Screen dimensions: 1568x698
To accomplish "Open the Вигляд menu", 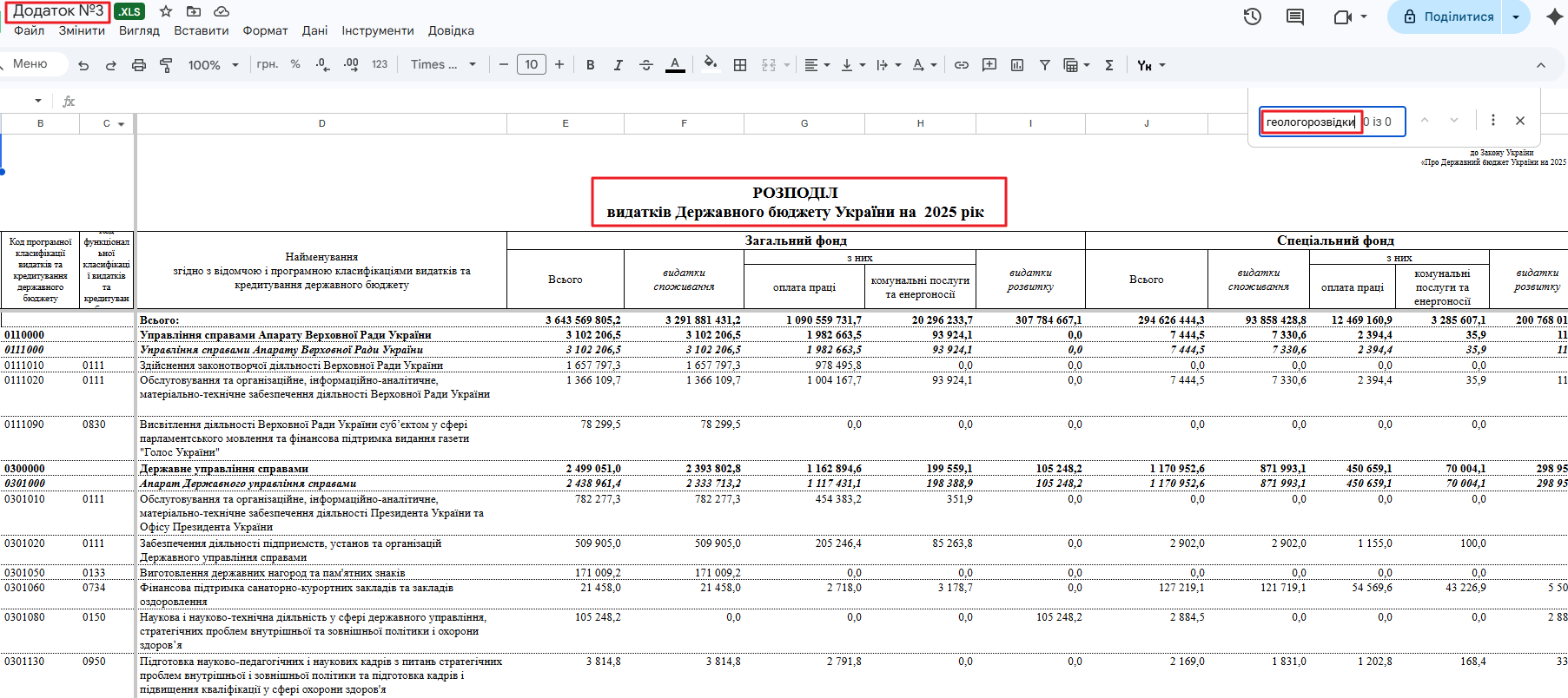I will (x=139, y=30).
